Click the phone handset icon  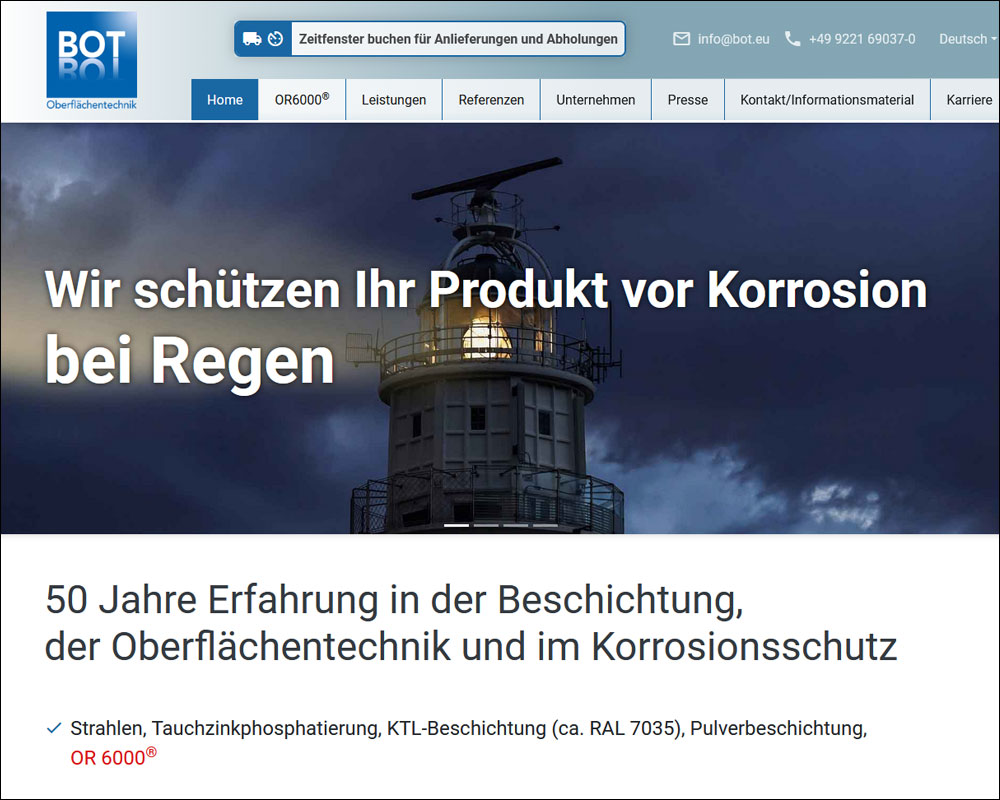pyautogui.click(x=793, y=39)
